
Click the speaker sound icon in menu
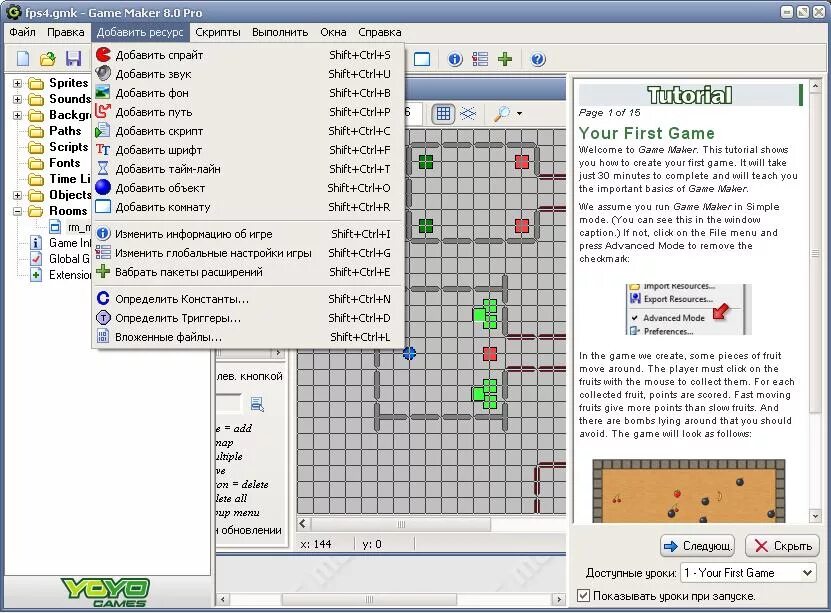click(x=103, y=74)
